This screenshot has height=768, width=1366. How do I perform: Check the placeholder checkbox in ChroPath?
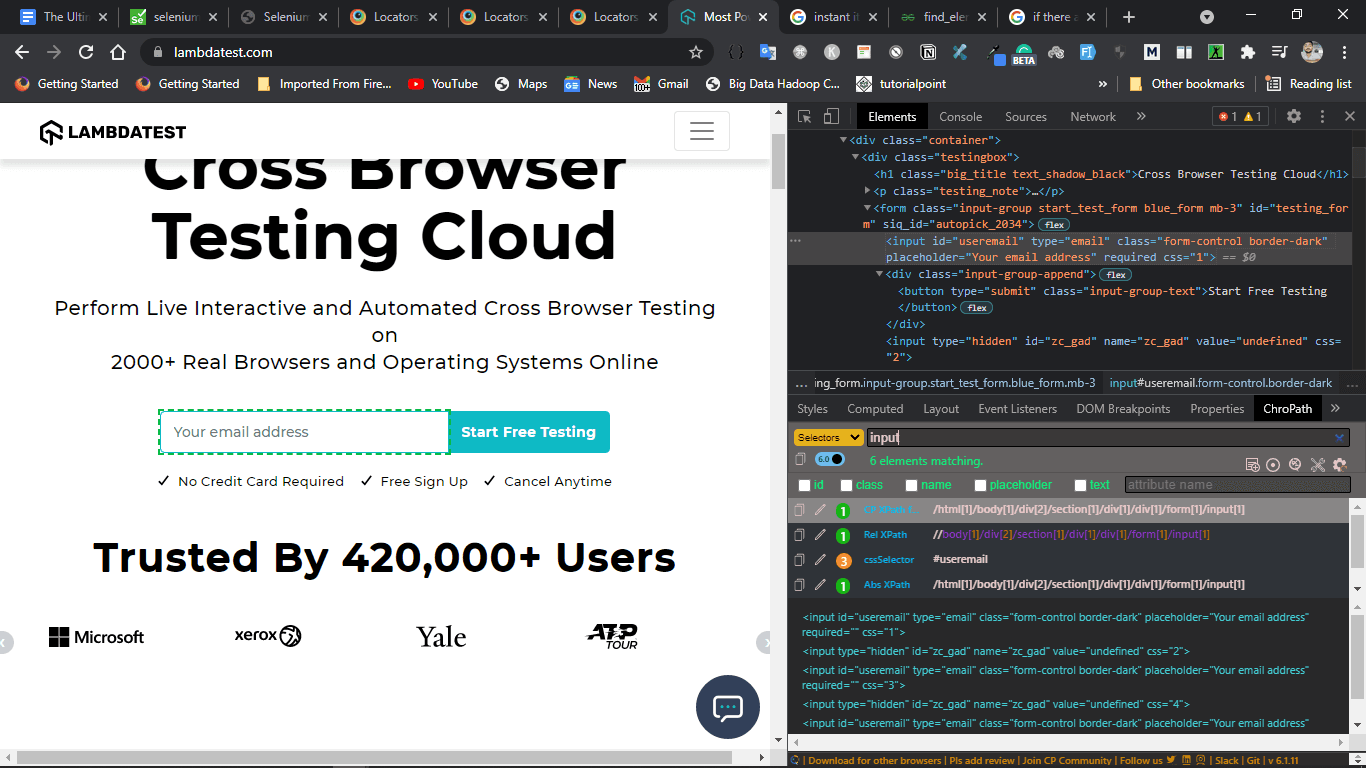click(x=981, y=484)
